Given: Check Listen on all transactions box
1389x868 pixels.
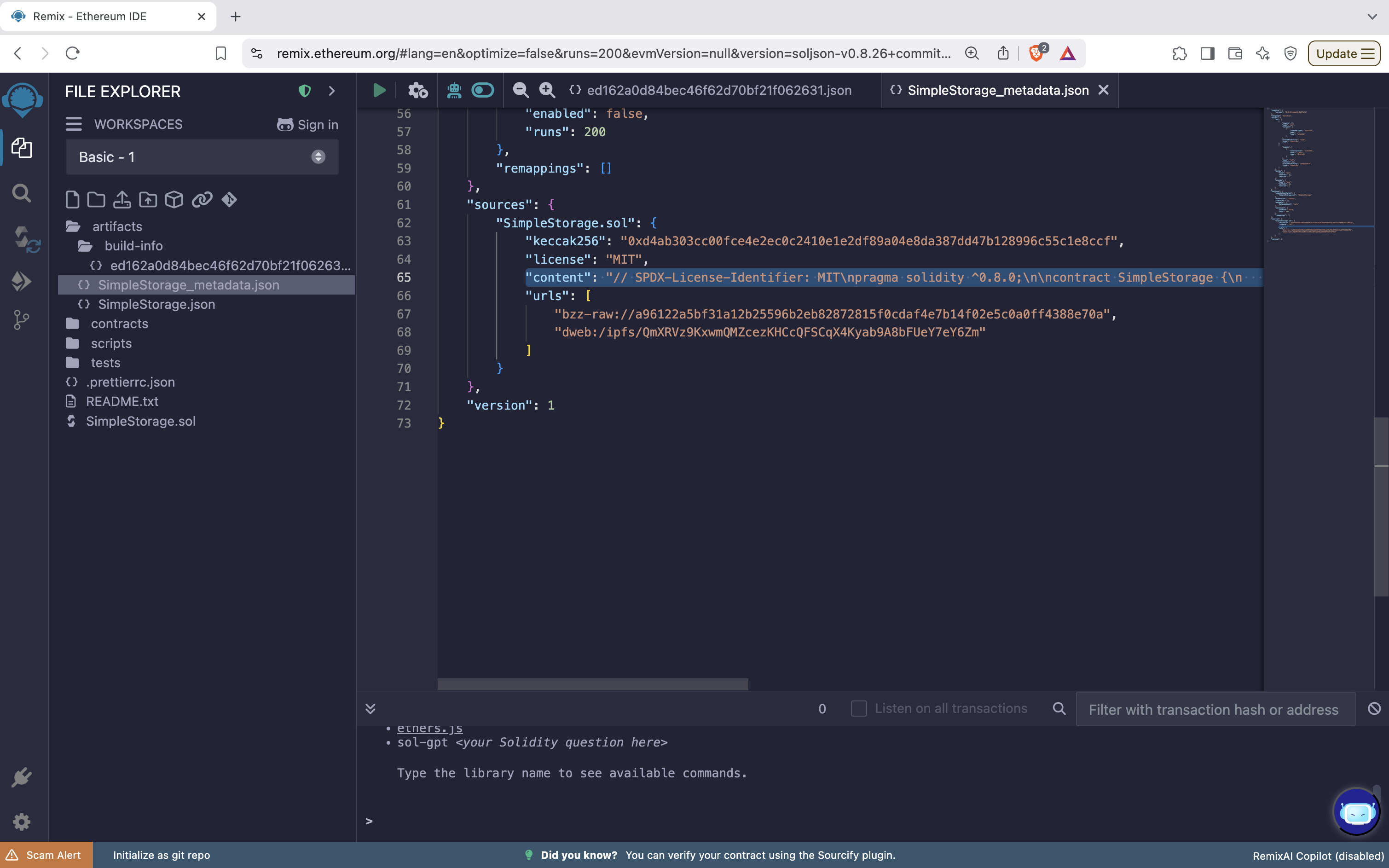Looking at the screenshot, I should point(858,708).
